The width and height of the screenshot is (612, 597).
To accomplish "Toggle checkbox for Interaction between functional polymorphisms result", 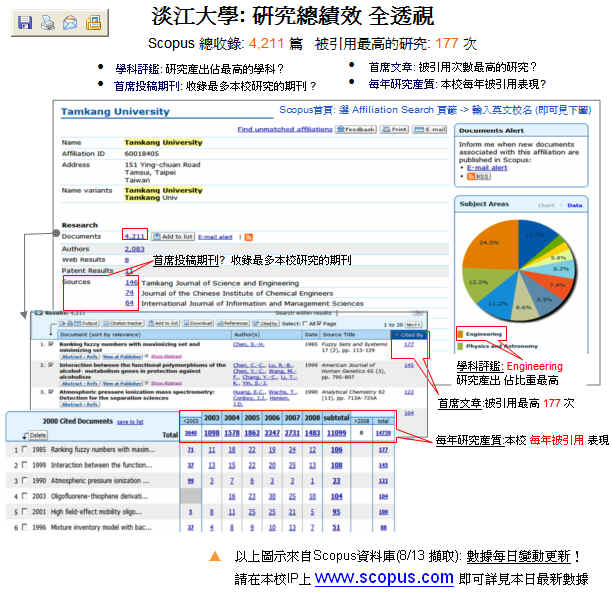I will pyautogui.click(x=51, y=365).
